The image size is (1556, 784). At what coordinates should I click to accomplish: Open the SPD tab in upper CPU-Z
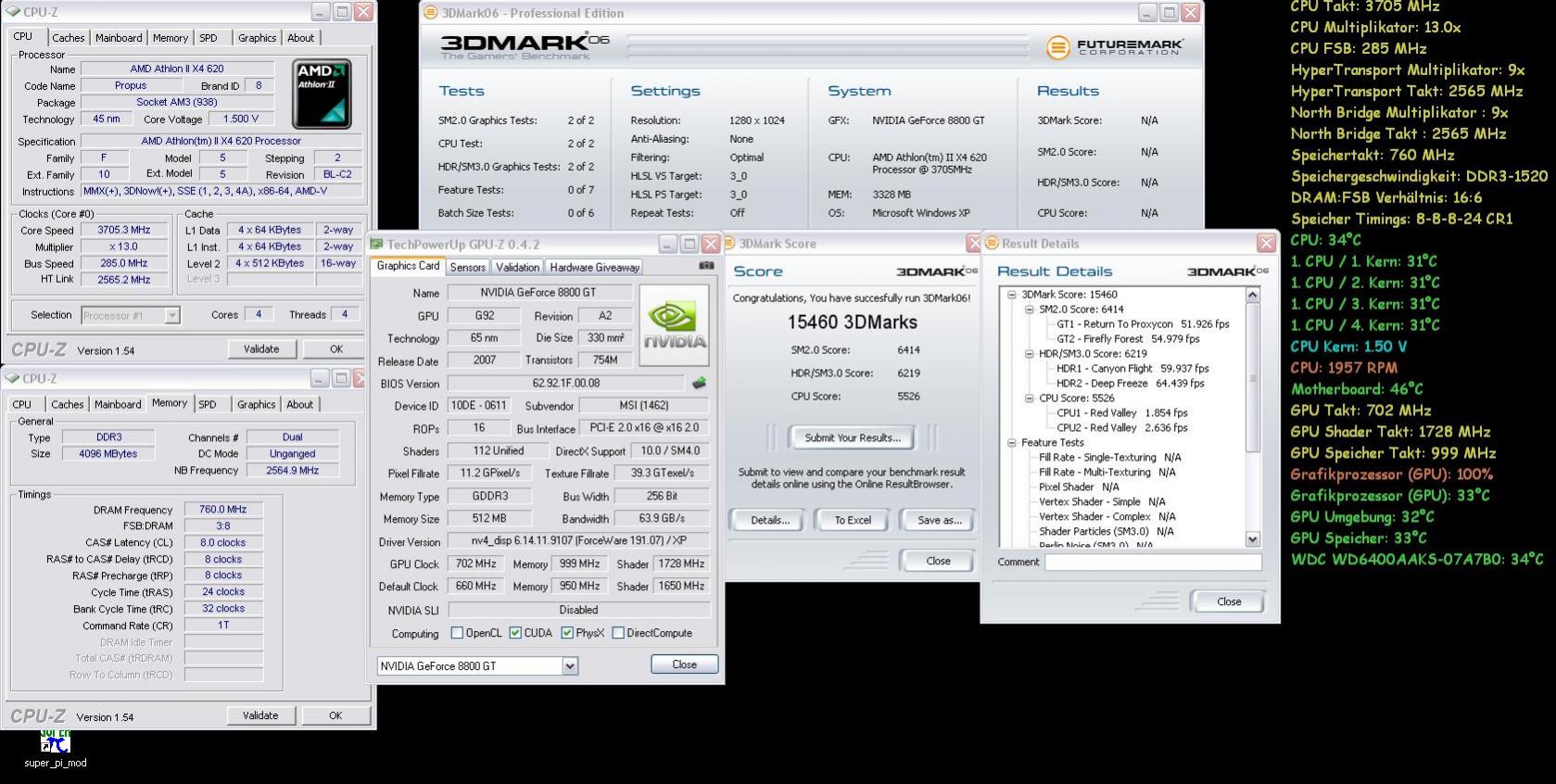tap(209, 38)
